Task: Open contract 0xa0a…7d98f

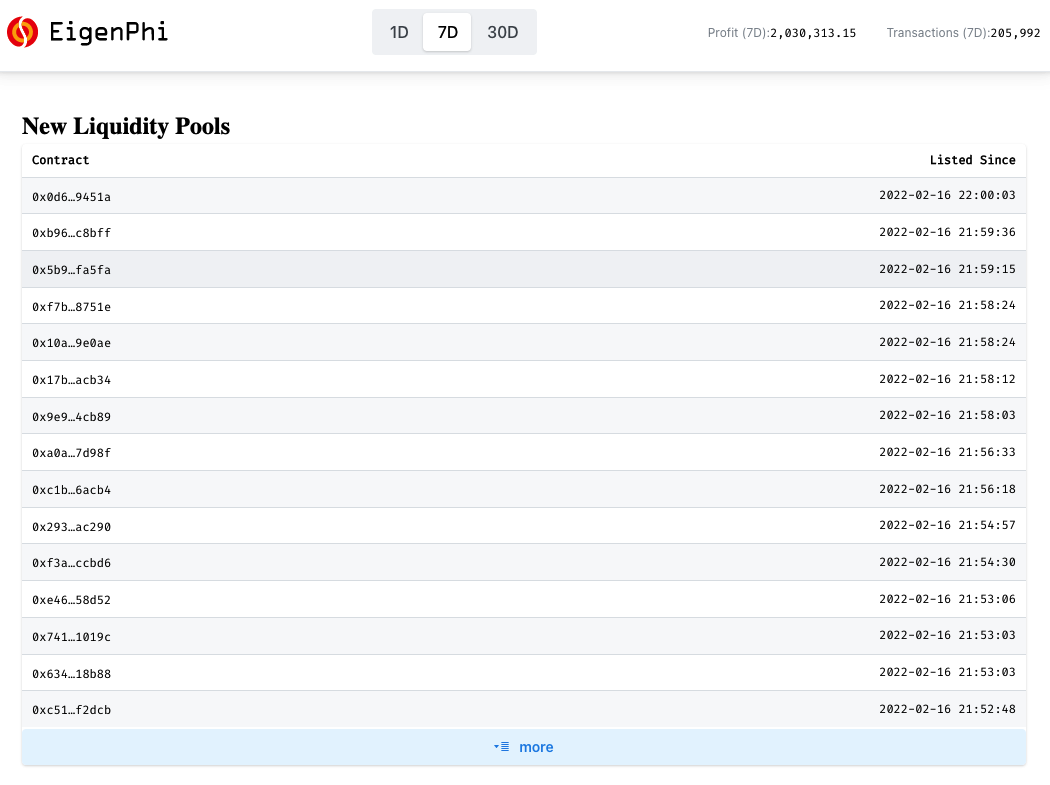Action: tap(72, 453)
